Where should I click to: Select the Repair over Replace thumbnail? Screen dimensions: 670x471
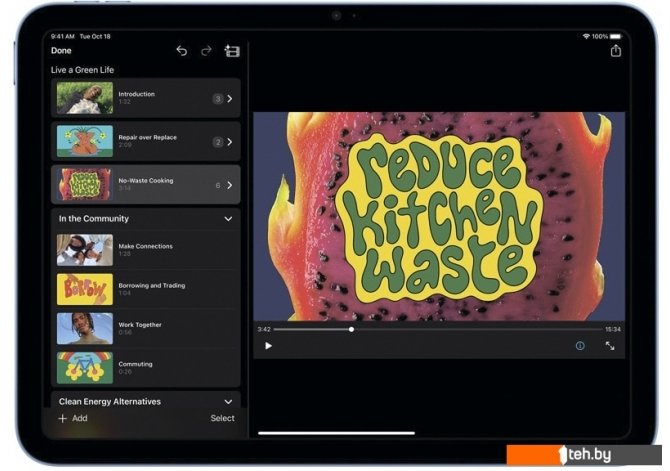[85, 141]
